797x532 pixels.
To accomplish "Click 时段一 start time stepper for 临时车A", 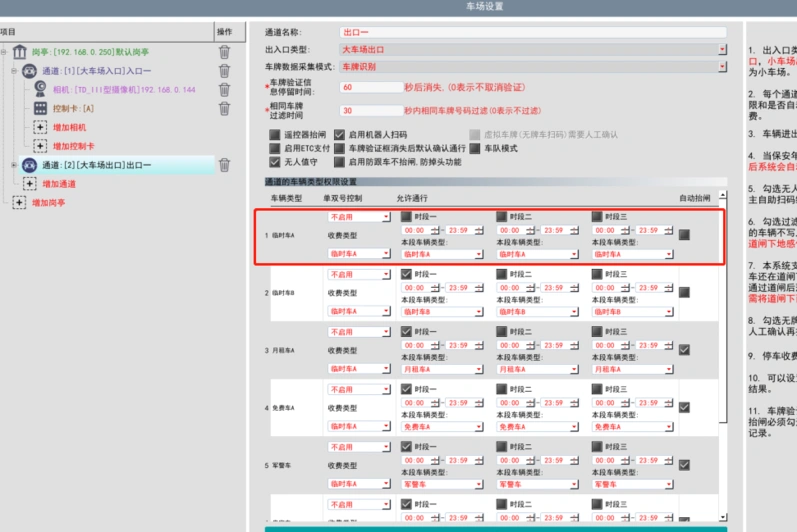I will 435,230.
